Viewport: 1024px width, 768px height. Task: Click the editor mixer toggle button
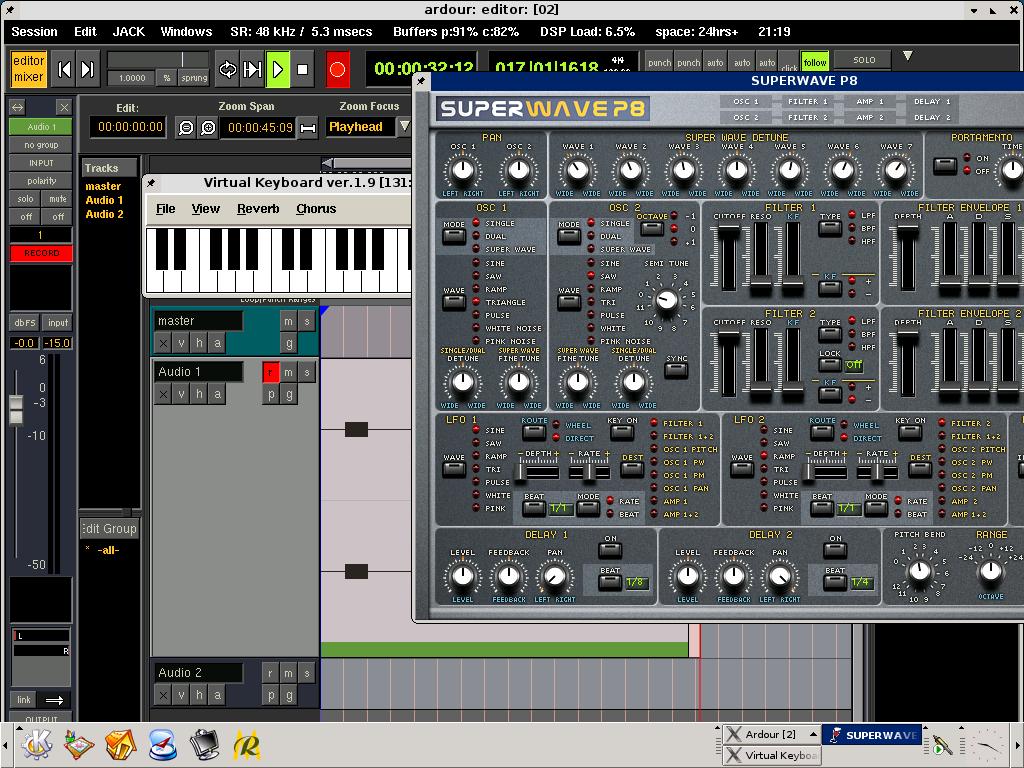pyautogui.click(x=28, y=69)
